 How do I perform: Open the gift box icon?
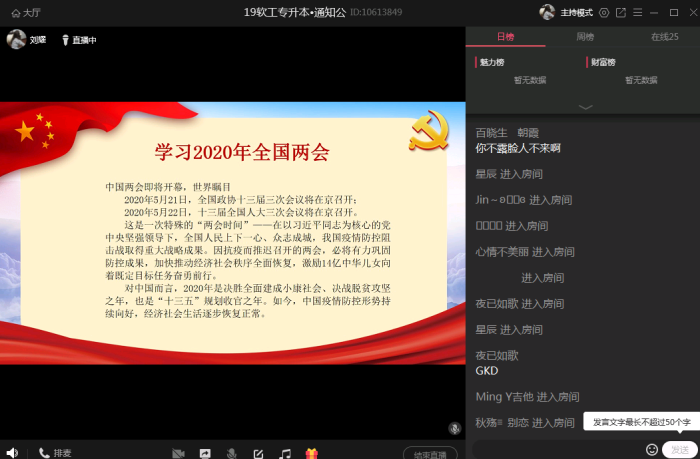(311, 453)
